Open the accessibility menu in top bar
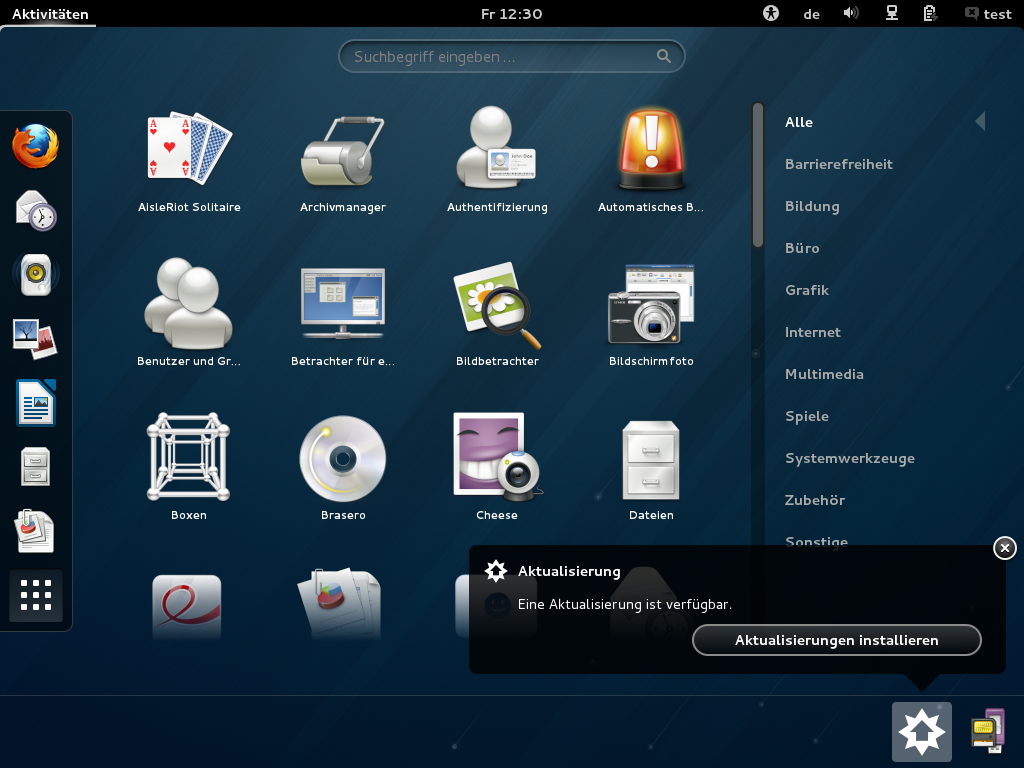The height and width of the screenshot is (768, 1024). [771, 13]
